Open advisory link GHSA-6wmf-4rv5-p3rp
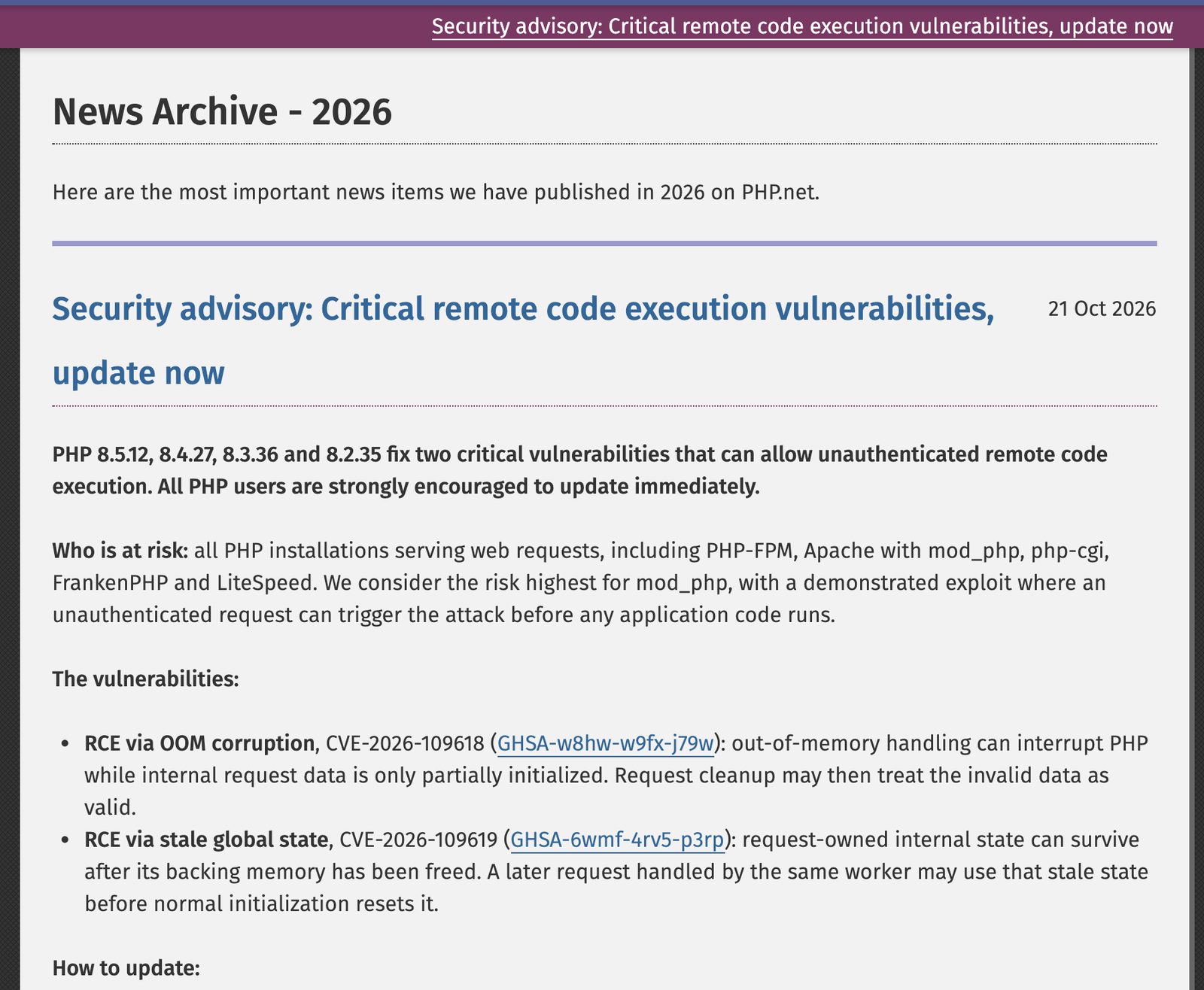The height and width of the screenshot is (990, 1204). tap(617, 840)
